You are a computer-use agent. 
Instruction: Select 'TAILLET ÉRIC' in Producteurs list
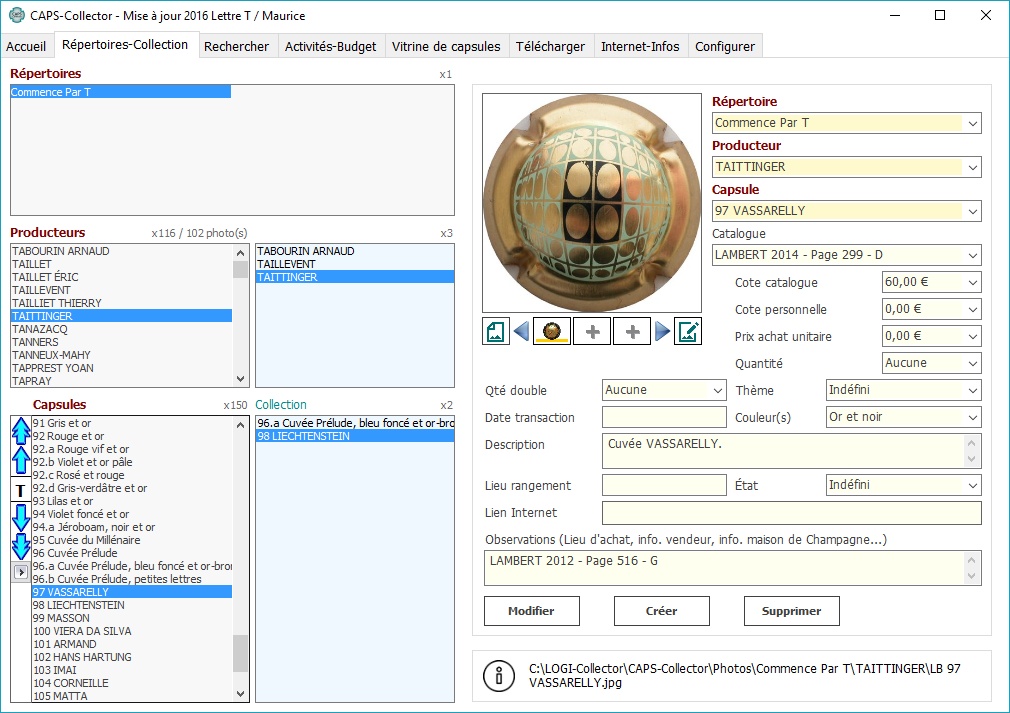(122, 277)
